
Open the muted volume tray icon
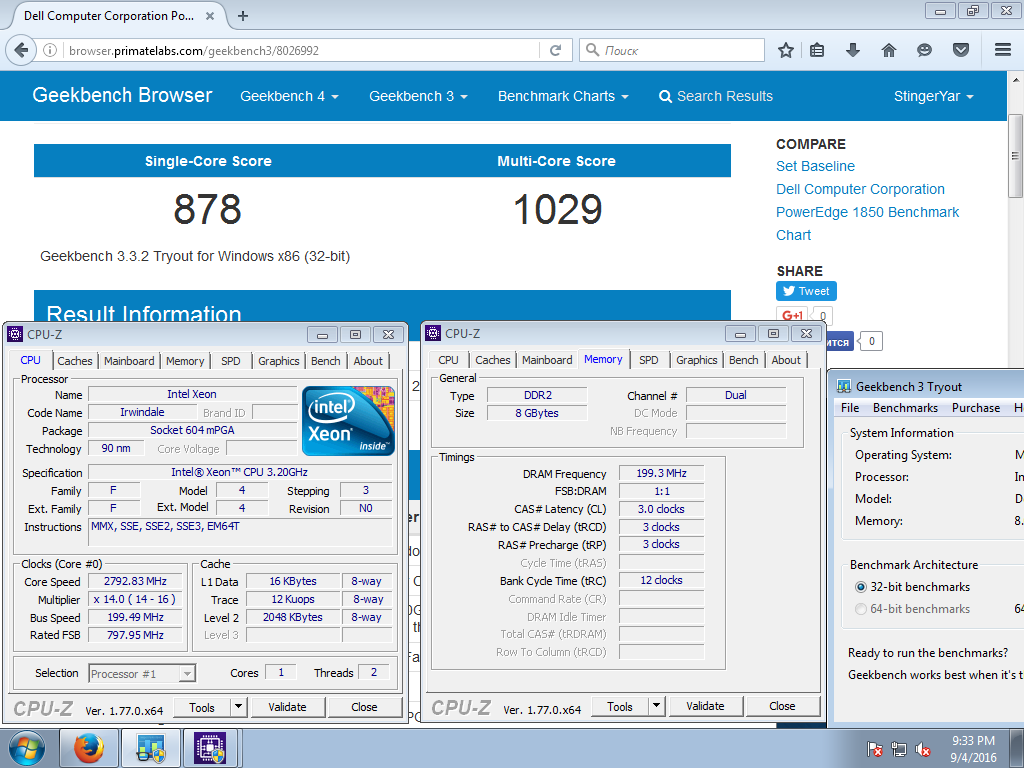923,749
